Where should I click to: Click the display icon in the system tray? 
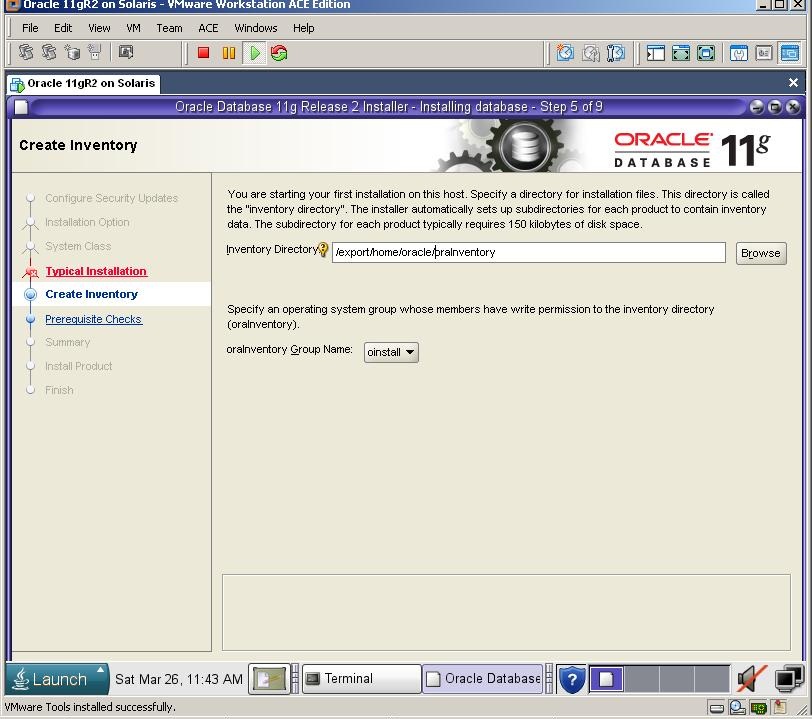coord(788,678)
